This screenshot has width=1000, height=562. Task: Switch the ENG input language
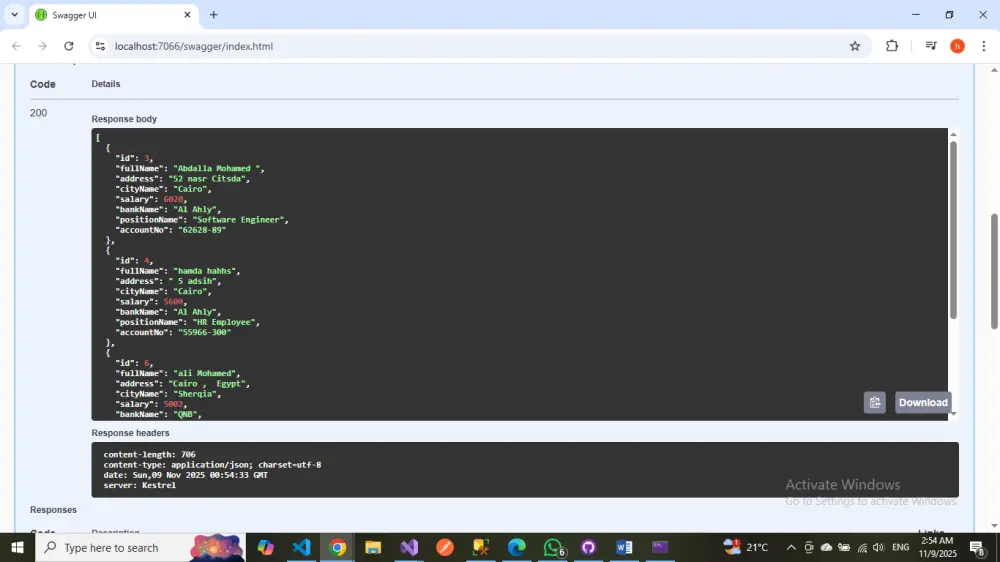[901, 547]
